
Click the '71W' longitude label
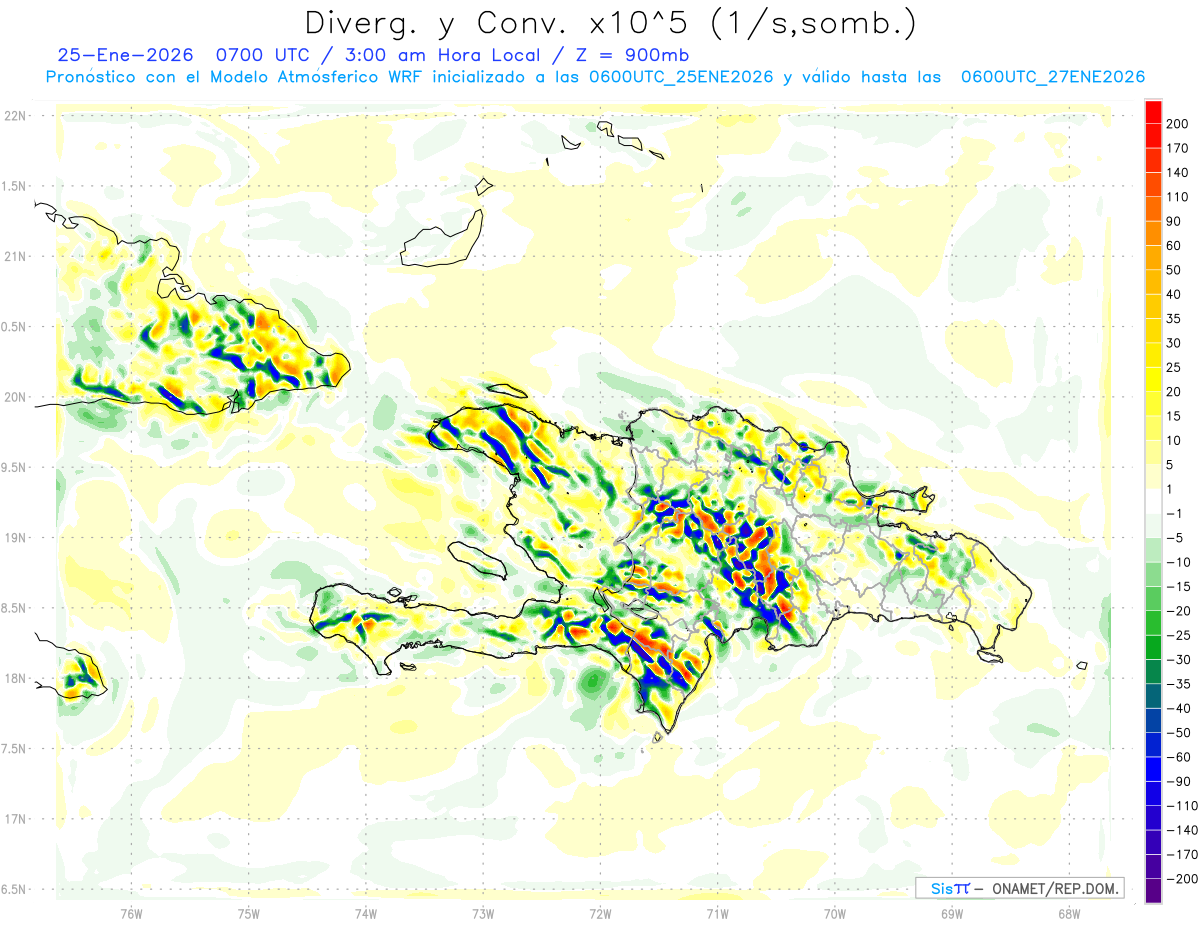(717, 913)
